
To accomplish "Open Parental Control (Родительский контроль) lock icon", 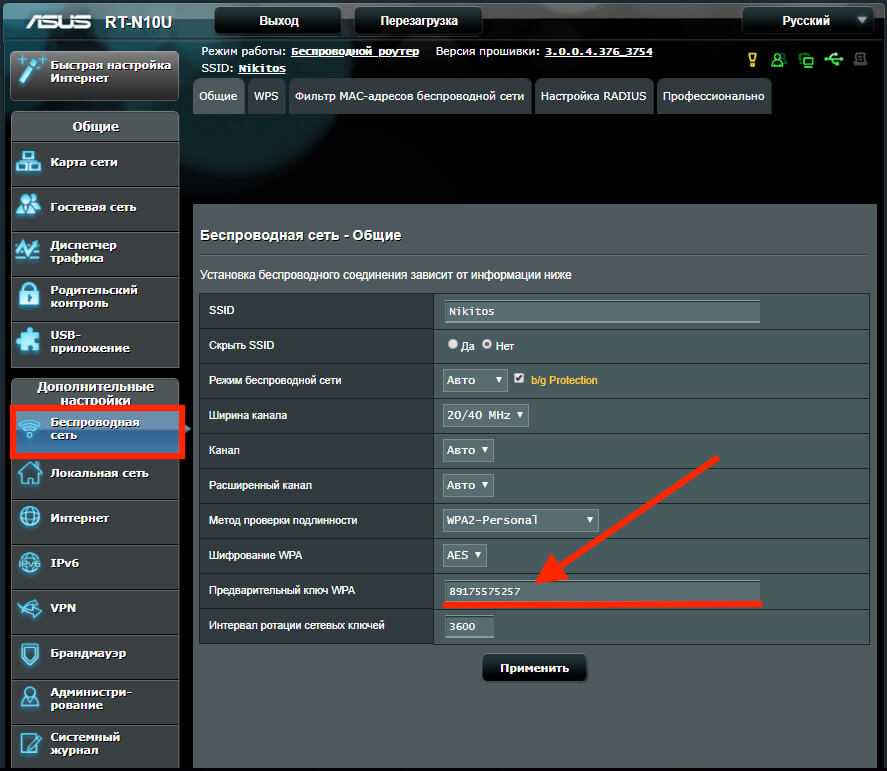I will point(29,296).
